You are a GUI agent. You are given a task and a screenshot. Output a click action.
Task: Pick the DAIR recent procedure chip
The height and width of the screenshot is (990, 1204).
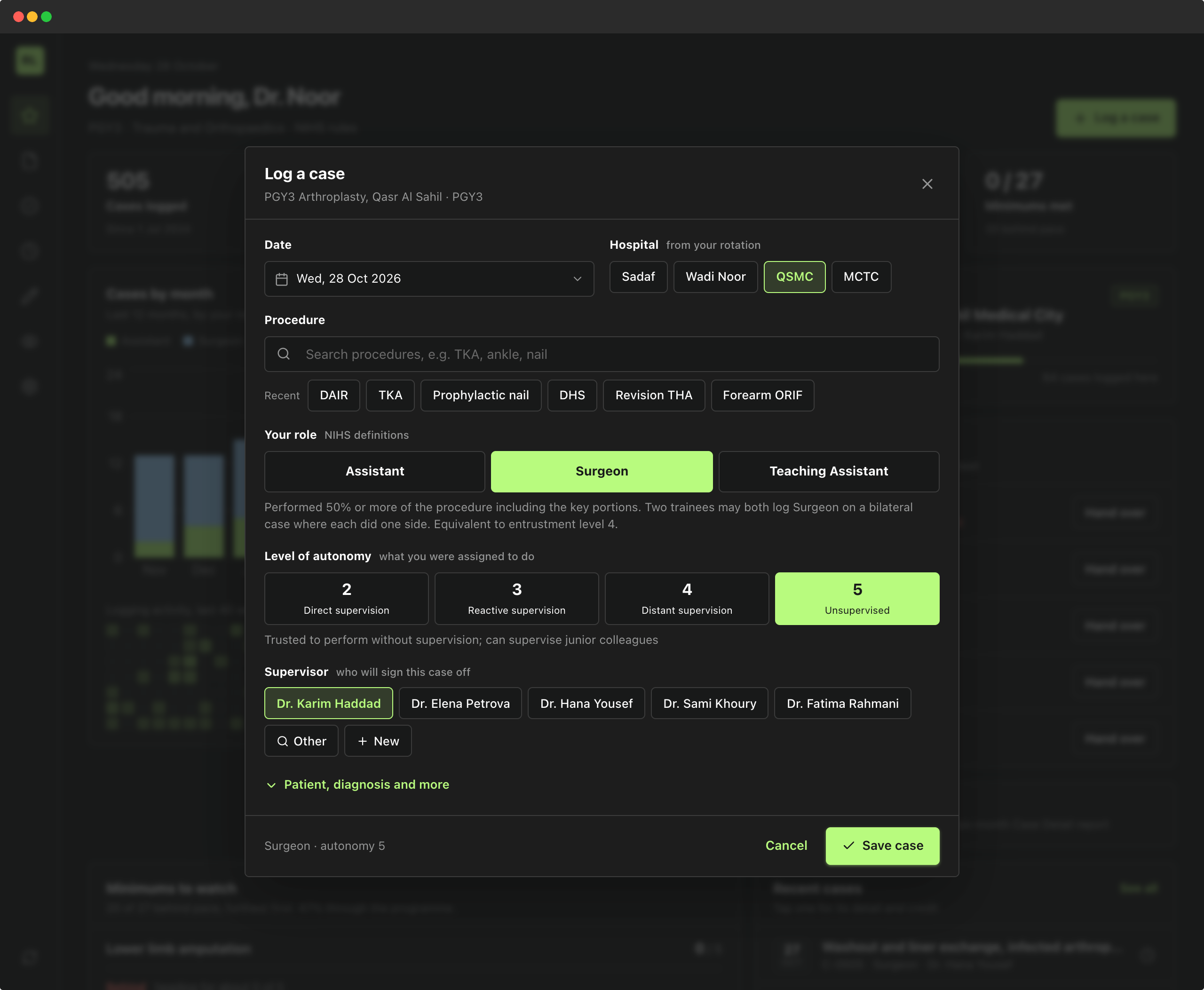[333, 395]
